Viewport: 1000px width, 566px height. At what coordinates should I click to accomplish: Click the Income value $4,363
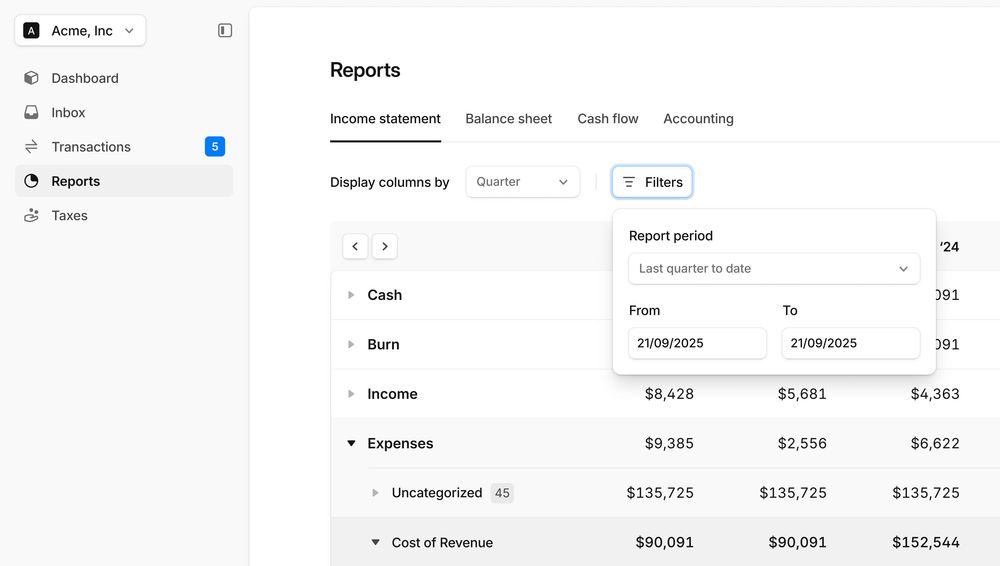coord(935,394)
